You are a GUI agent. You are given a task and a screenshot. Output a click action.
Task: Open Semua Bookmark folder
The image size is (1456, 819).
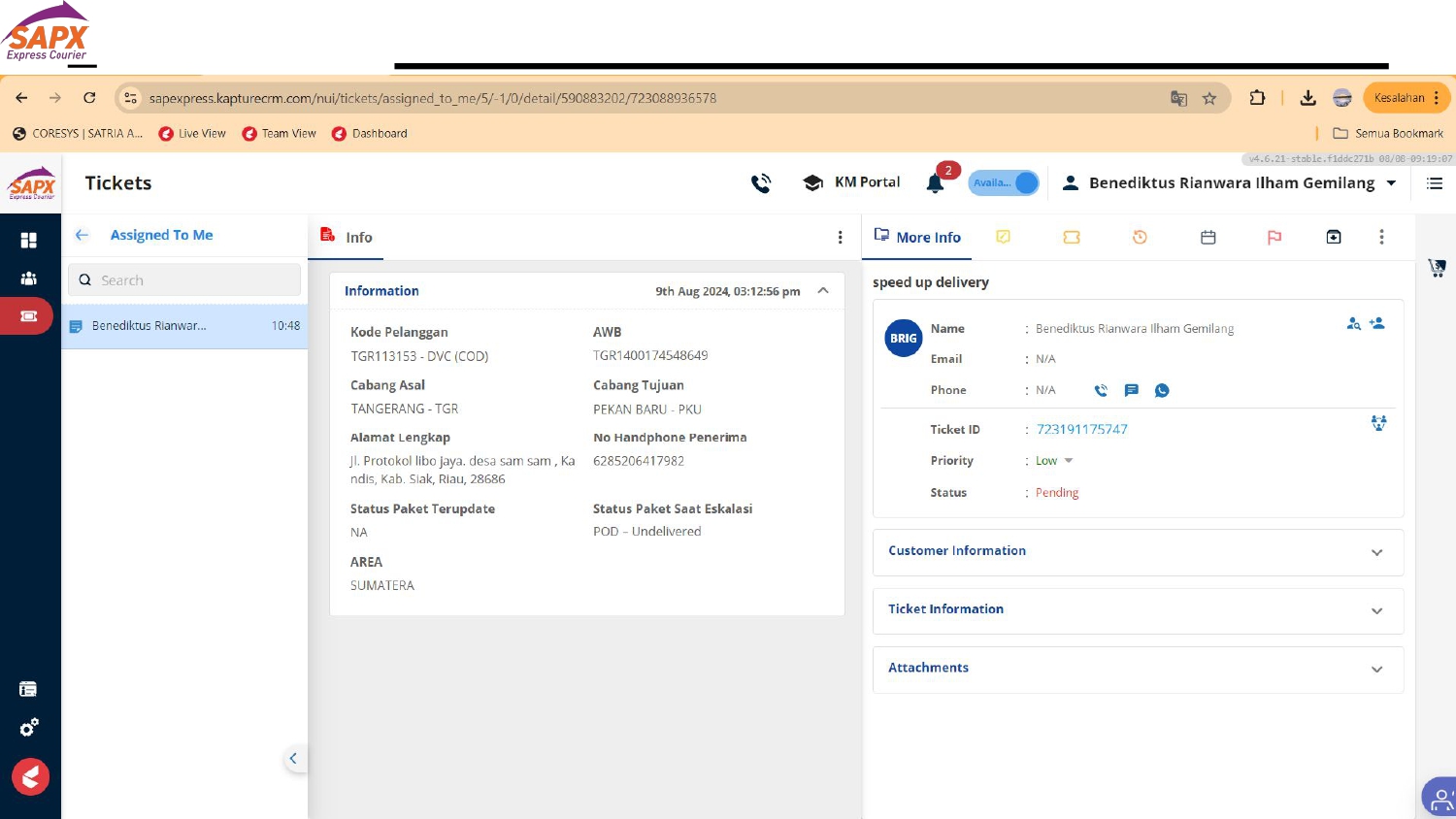click(1388, 134)
